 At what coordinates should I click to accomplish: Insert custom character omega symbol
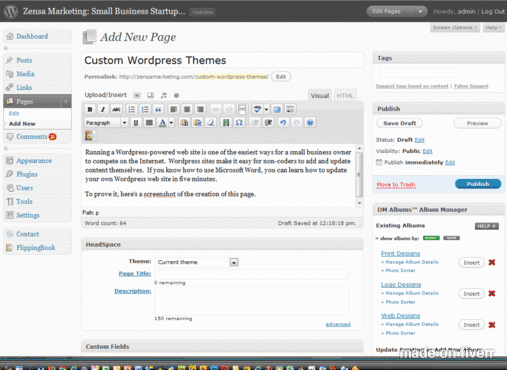(x=239, y=123)
